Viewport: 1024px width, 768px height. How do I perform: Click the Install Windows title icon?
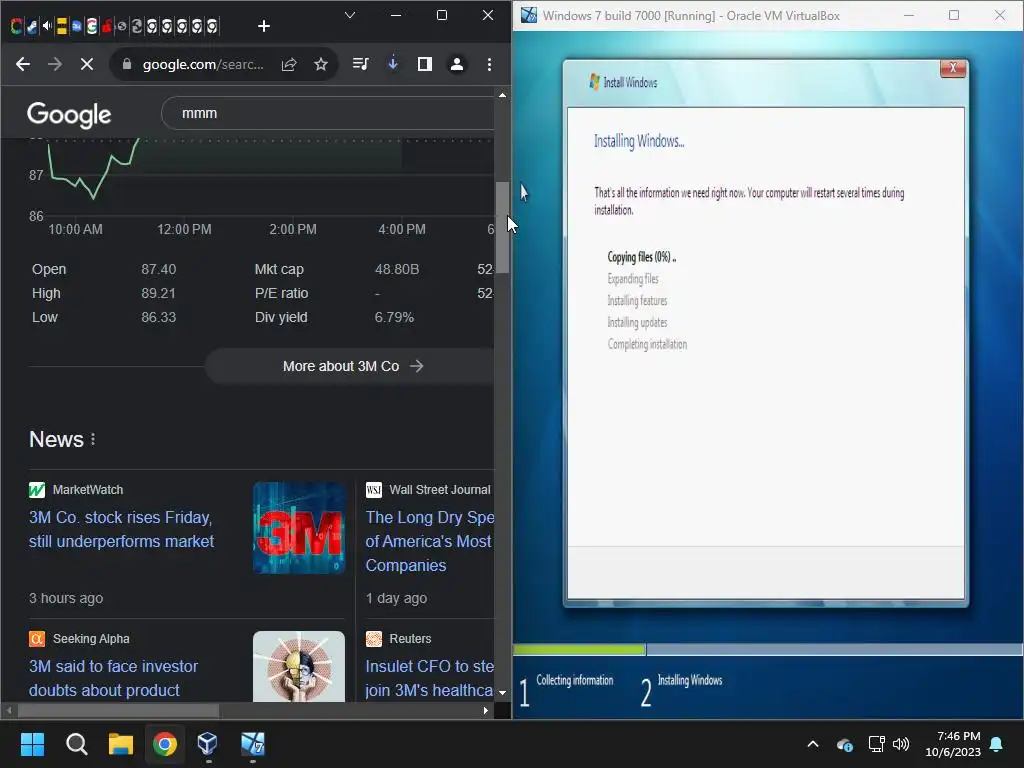(x=594, y=82)
